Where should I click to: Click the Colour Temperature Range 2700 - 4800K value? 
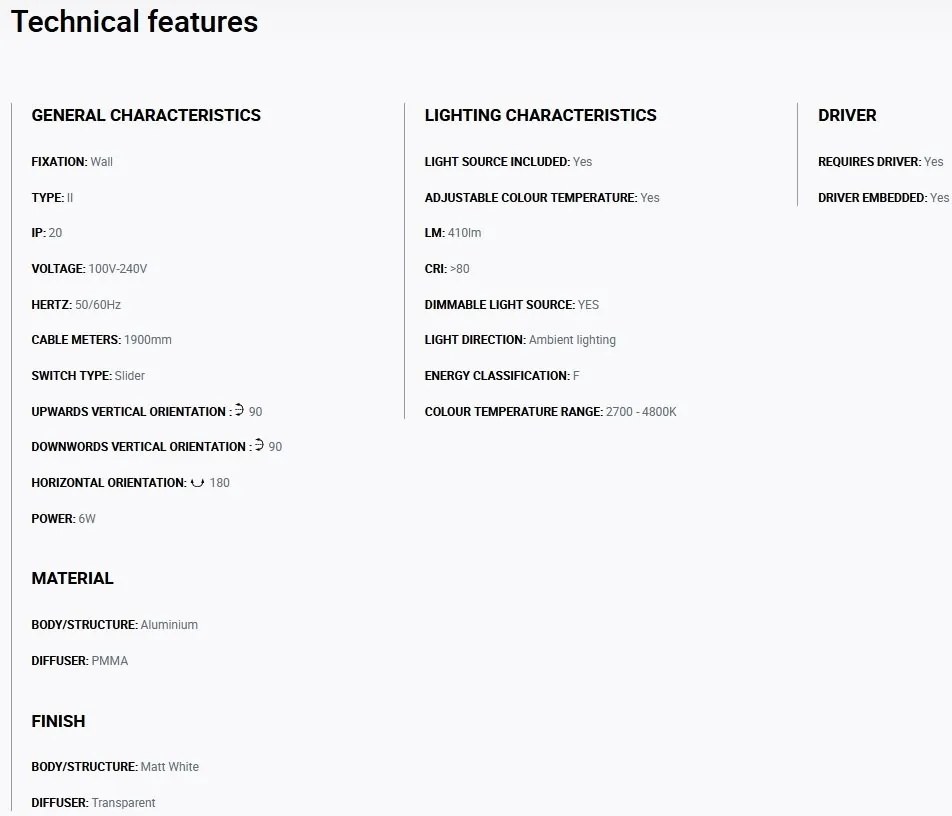pyautogui.click(x=641, y=412)
